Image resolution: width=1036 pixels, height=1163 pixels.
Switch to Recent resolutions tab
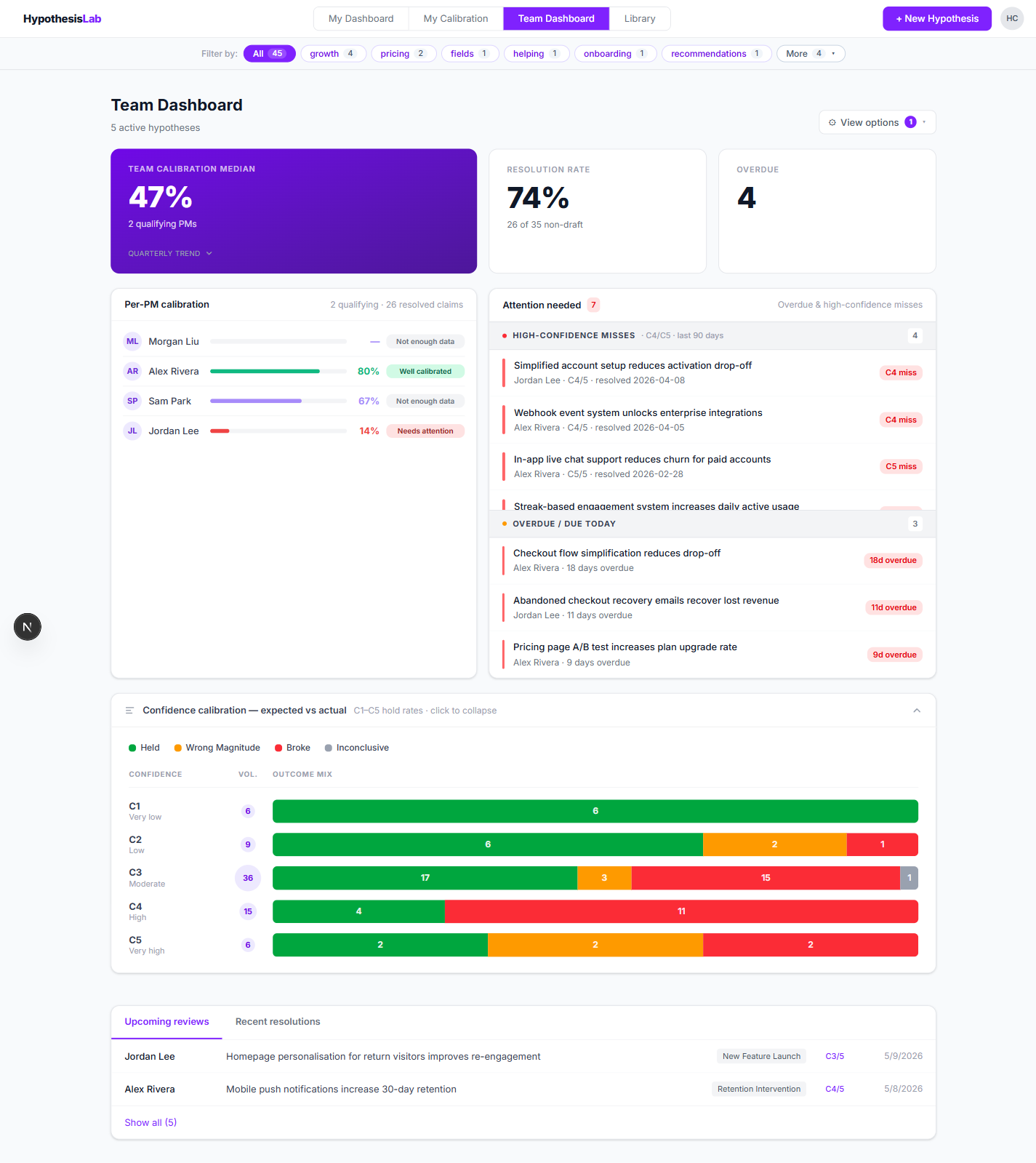coord(278,1022)
